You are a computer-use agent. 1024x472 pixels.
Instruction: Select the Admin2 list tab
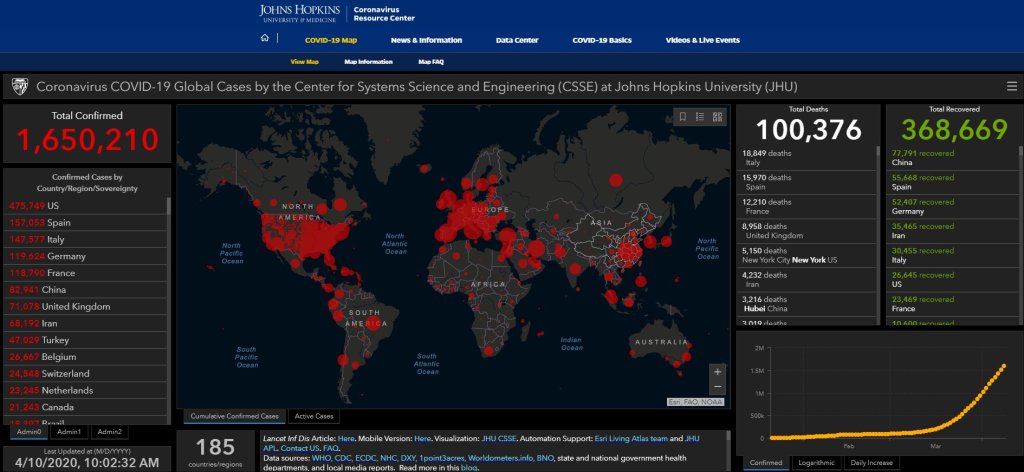(110, 432)
